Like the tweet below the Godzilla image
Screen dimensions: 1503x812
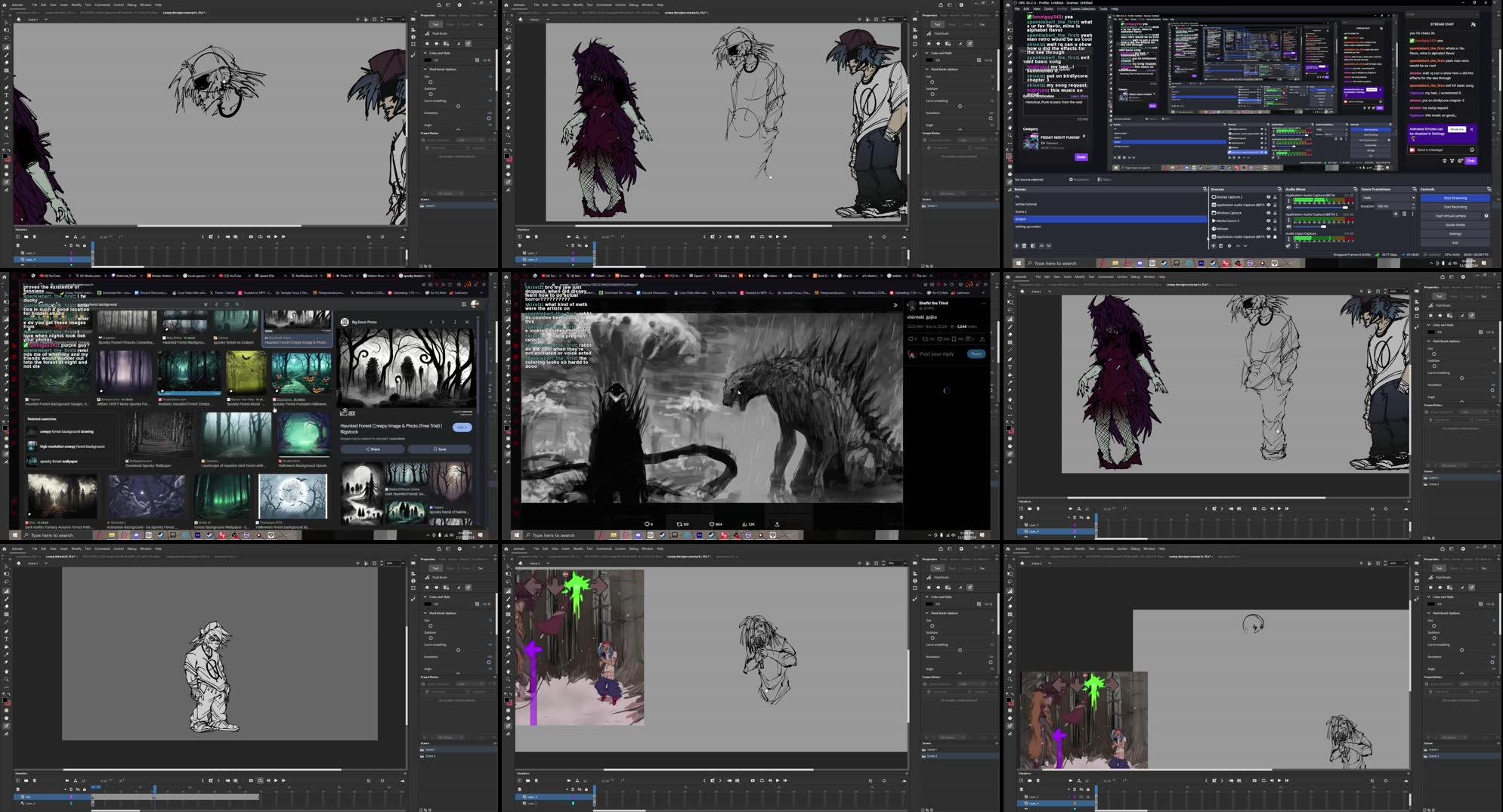pyautogui.click(x=712, y=524)
